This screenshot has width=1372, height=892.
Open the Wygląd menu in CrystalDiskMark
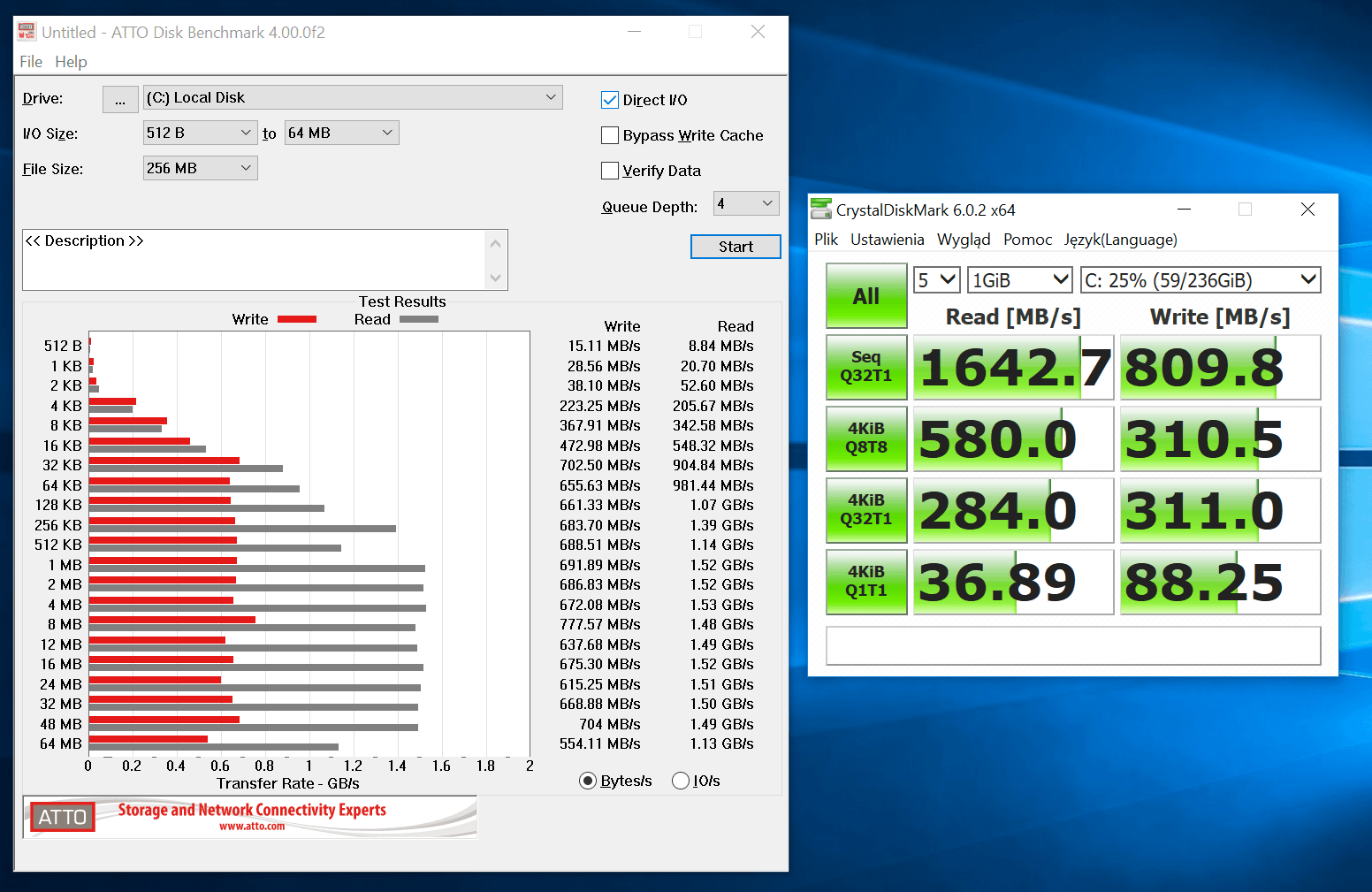click(x=964, y=240)
